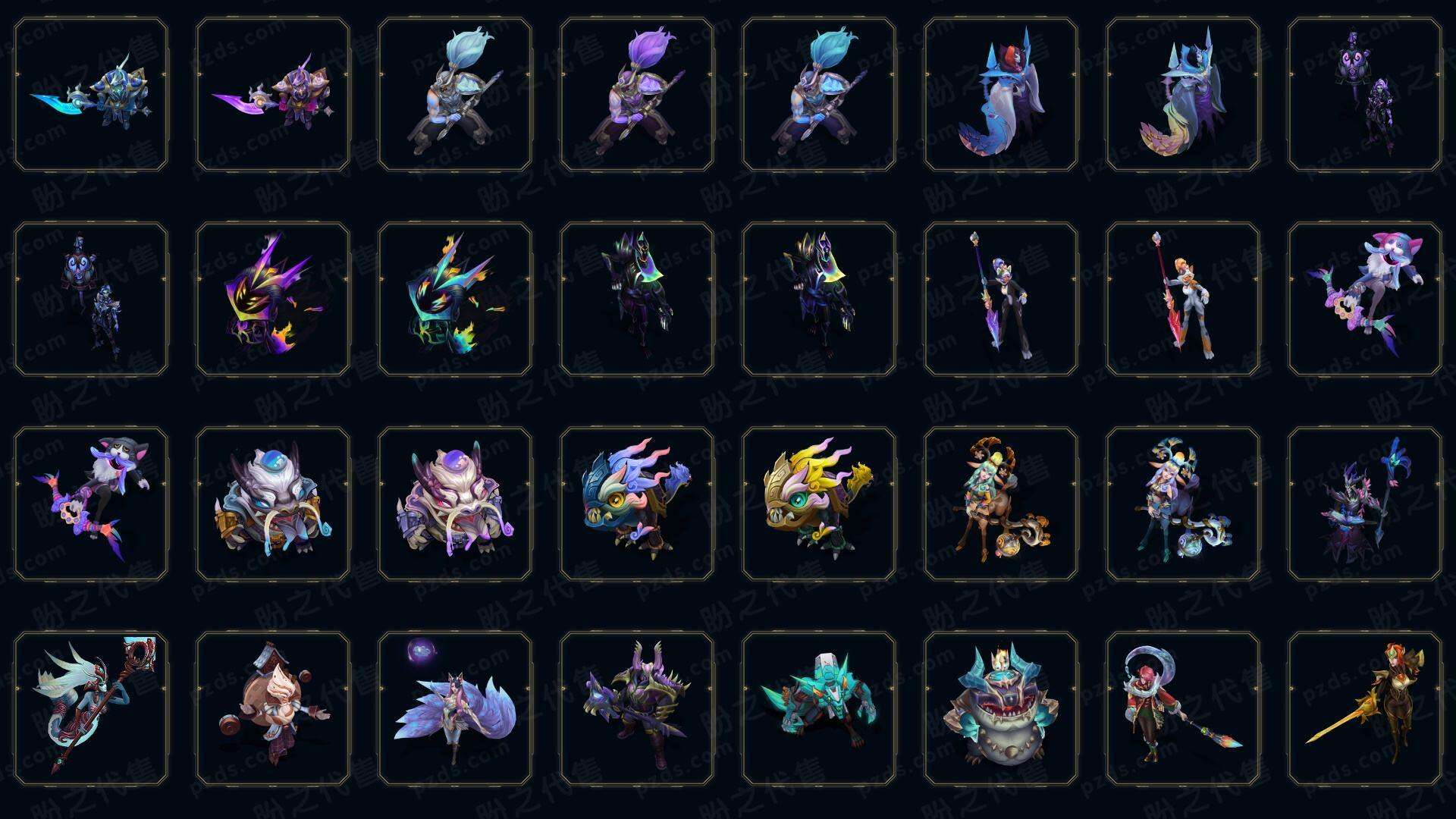Viewport: 1456px width, 819px height.
Task: Select the orange-suit spear woman skin
Action: (1183, 299)
